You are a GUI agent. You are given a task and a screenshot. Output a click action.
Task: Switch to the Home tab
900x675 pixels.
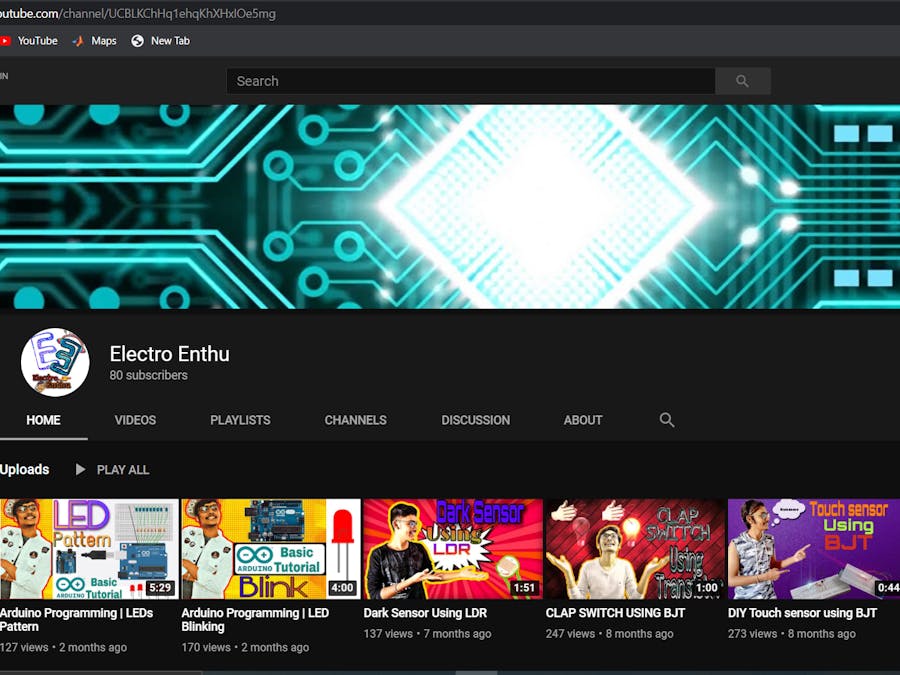coord(43,420)
